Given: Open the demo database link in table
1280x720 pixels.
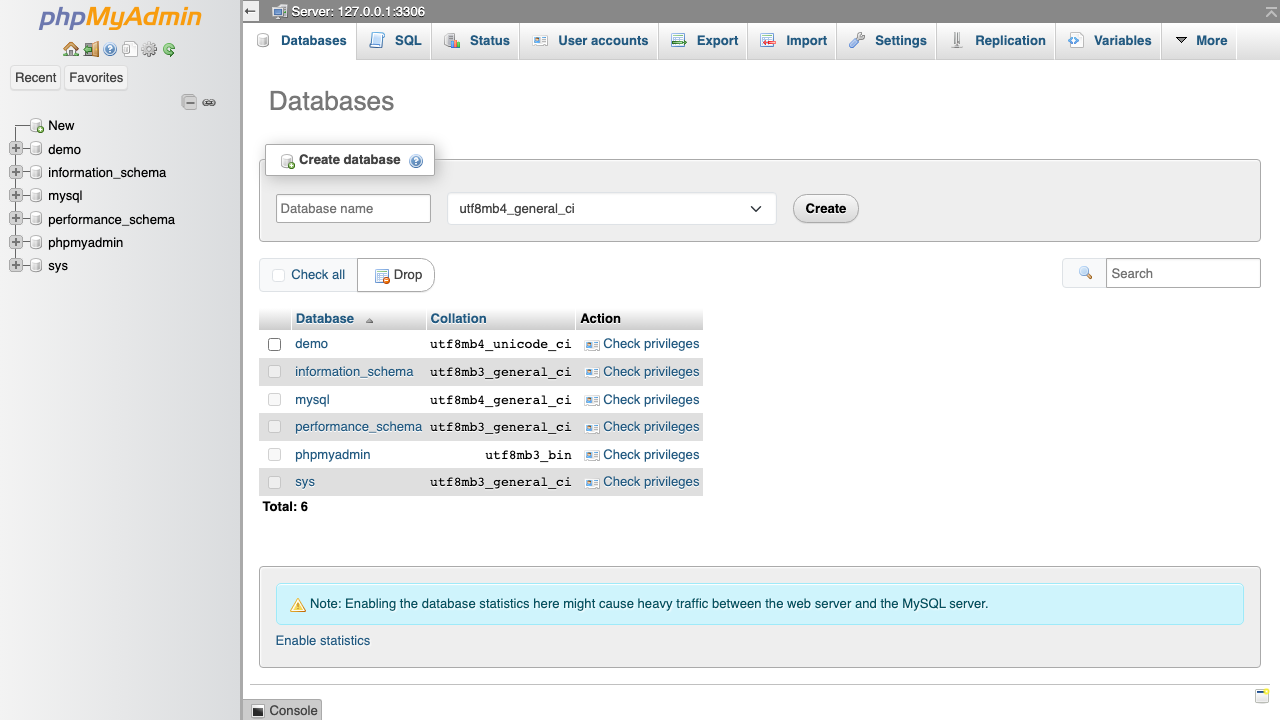Looking at the screenshot, I should pyautogui.click(x=312, y=344).
